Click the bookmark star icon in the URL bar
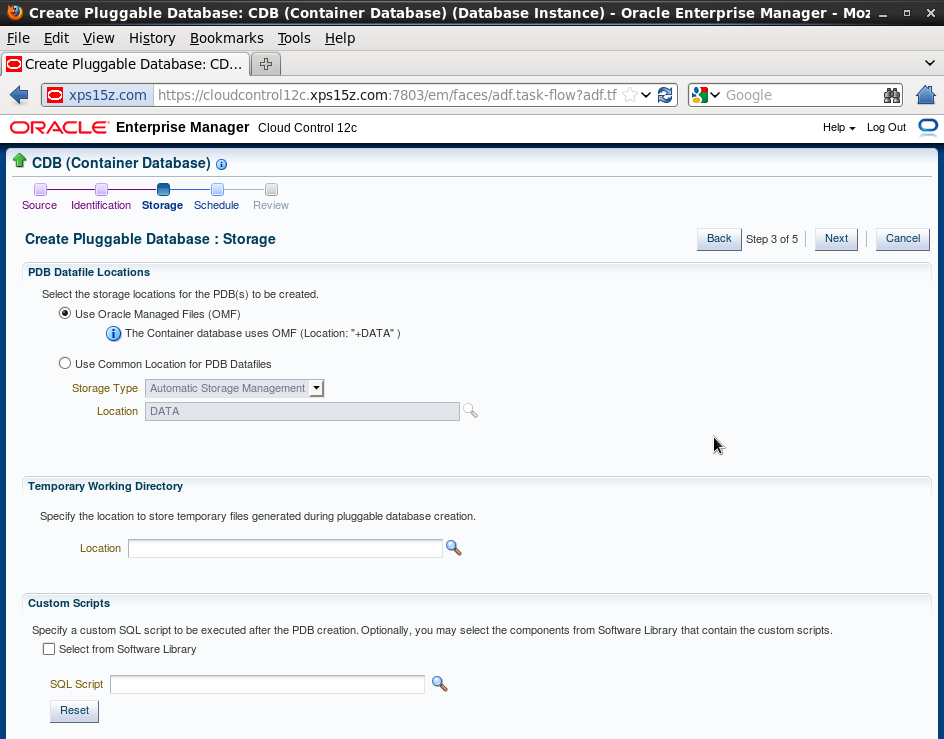Image resolution: width=944 pixels, height=739 pixels. tap(629, 95)
